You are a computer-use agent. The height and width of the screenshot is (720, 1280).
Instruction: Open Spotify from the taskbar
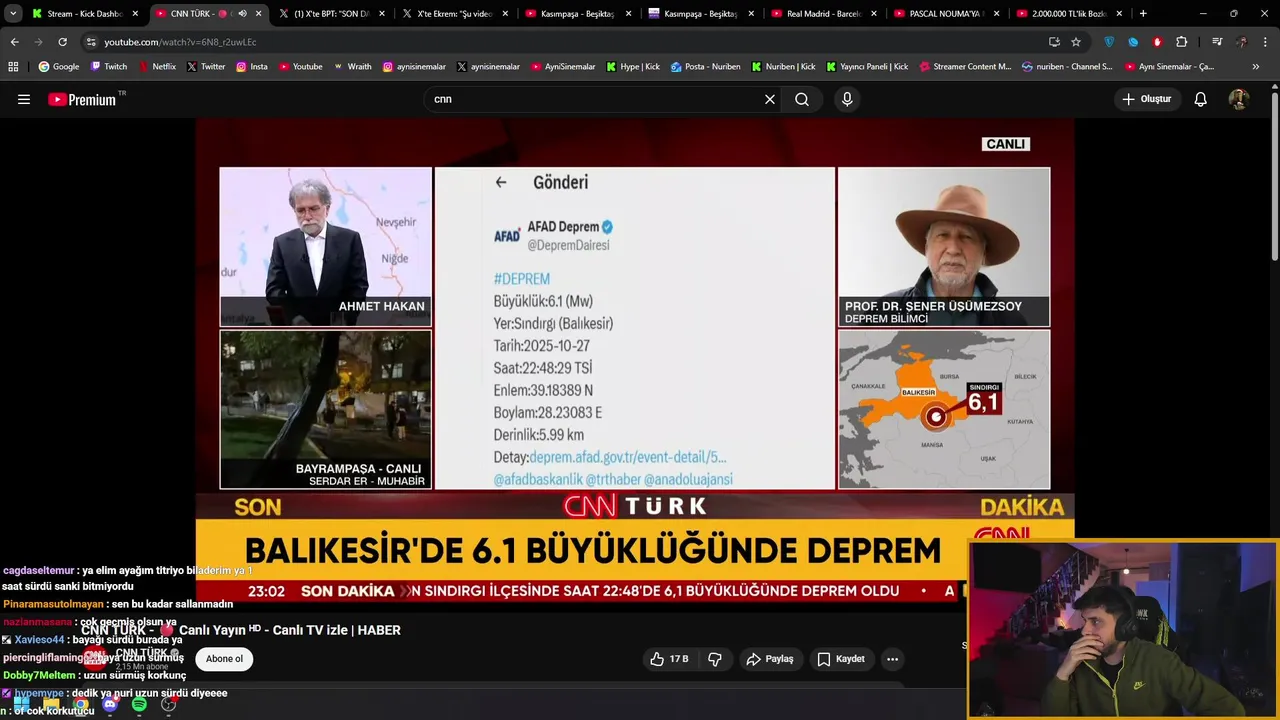click(139, 704)
